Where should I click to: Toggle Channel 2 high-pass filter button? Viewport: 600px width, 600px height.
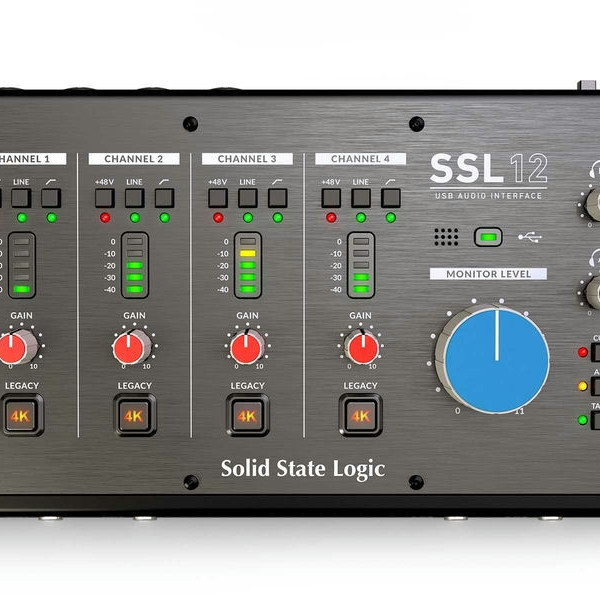165,198
